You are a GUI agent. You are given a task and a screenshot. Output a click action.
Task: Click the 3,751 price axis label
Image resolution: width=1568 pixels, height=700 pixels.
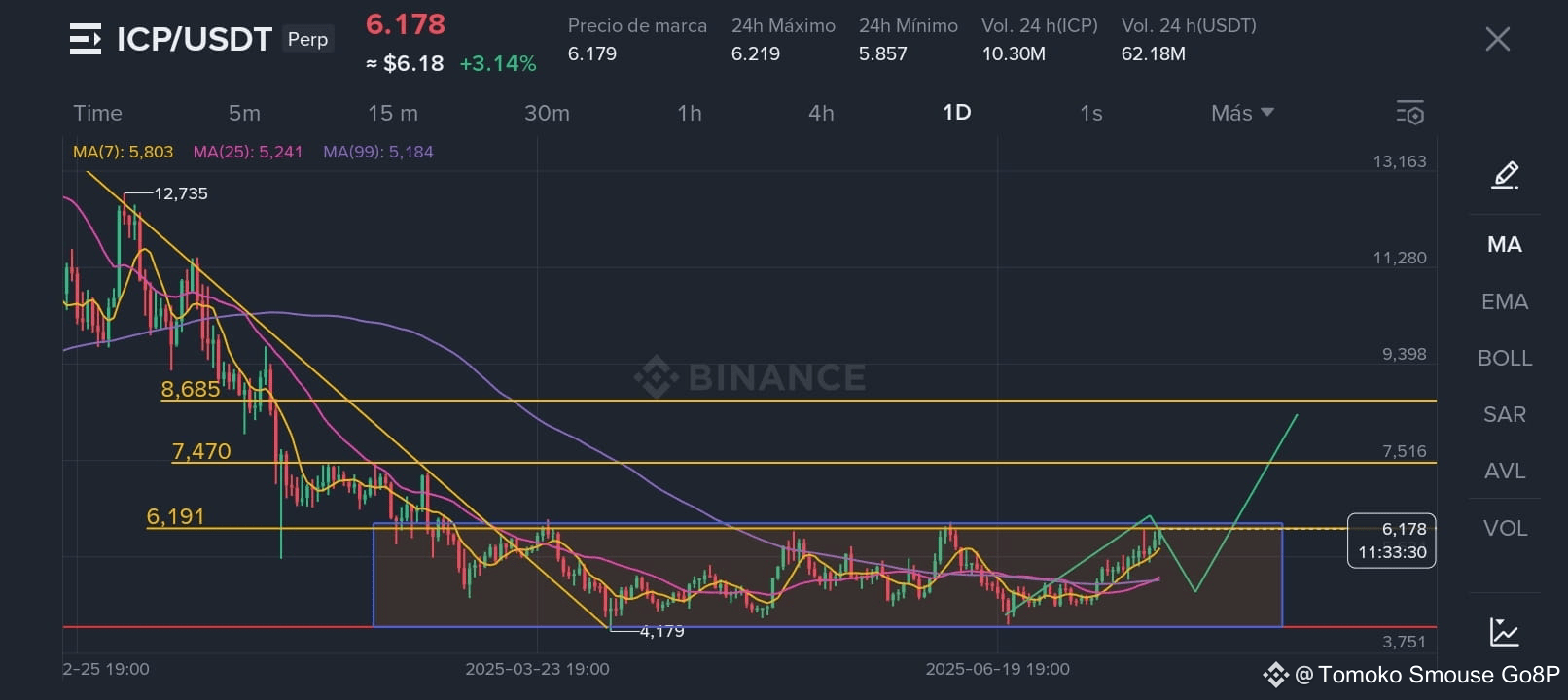click(1405, 642)
